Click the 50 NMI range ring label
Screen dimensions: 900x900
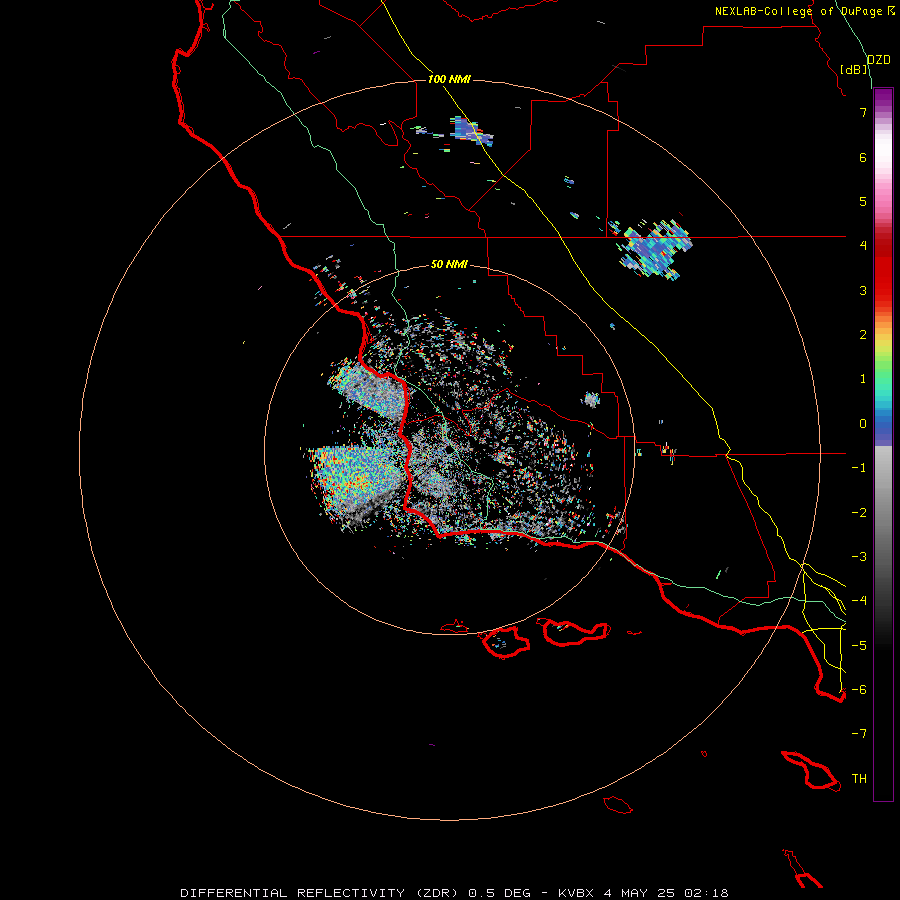click(x=449, y=264)
